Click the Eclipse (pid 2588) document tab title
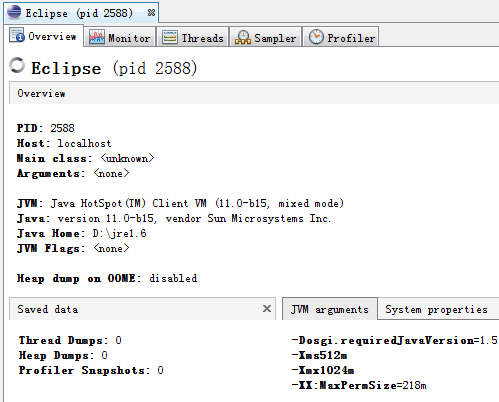Screen dimensions: 499x402 coord(79,13)
